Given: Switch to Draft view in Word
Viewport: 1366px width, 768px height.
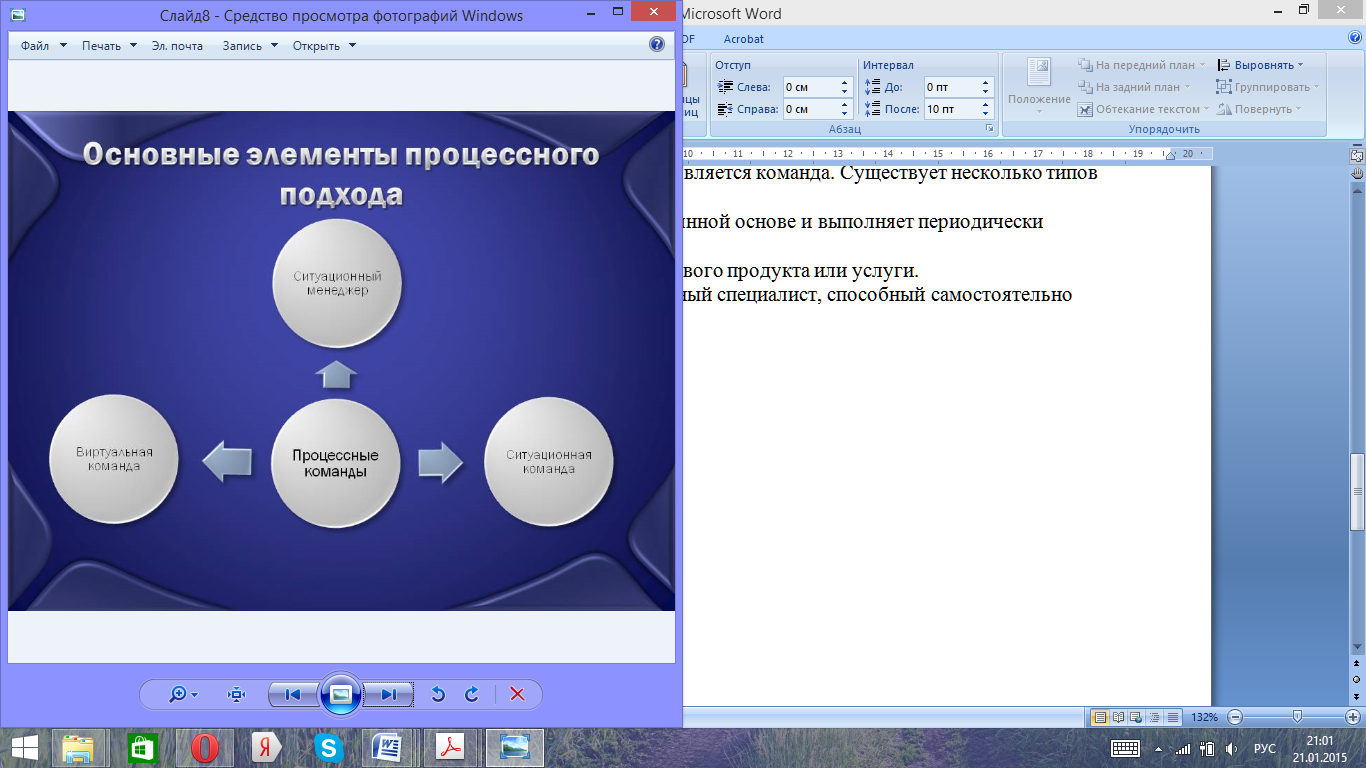Looking at the screenshot, I should pos(1173,717).
